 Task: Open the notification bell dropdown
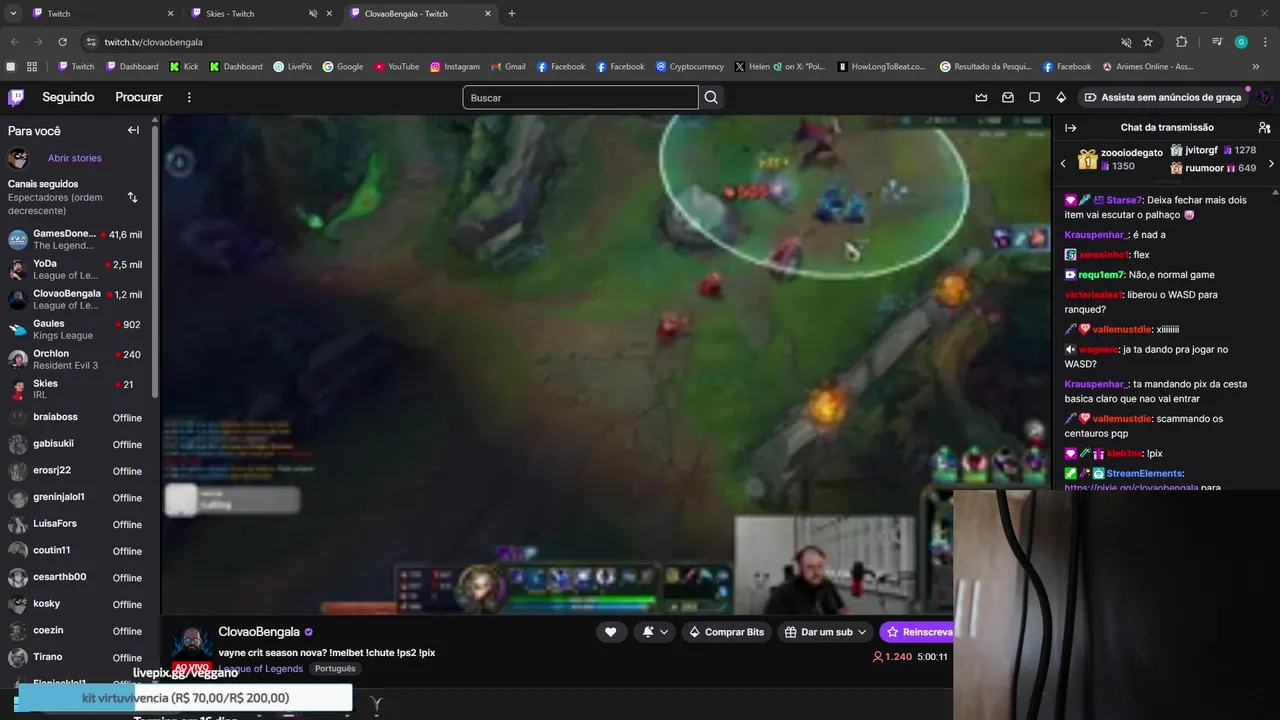click(x=655, y=632)
